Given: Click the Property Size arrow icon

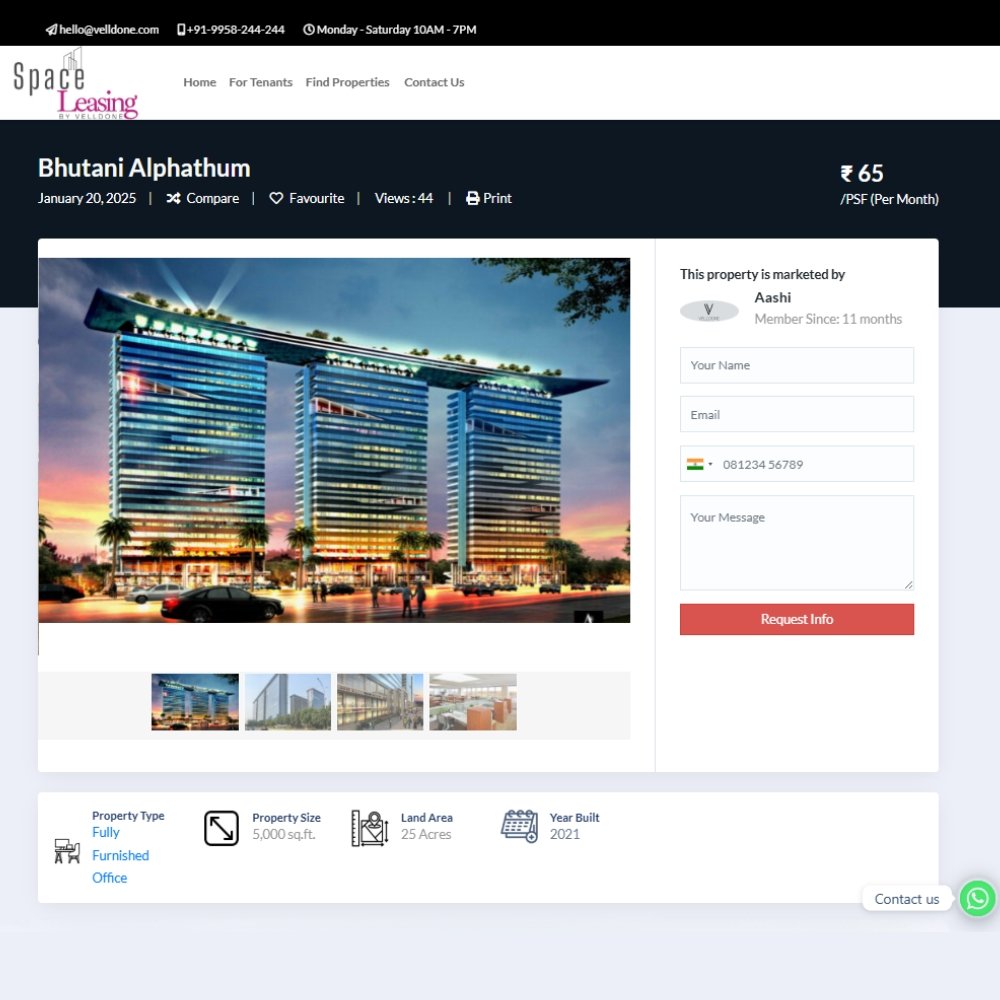Looking at the screenshot, I should point(221,828).
